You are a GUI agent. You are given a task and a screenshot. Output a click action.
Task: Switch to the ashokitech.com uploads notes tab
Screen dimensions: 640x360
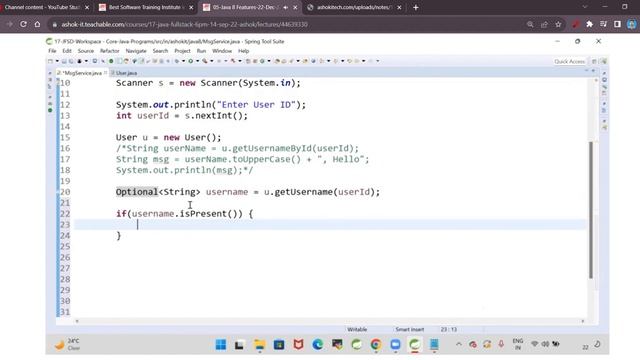(x=354, y=7)
